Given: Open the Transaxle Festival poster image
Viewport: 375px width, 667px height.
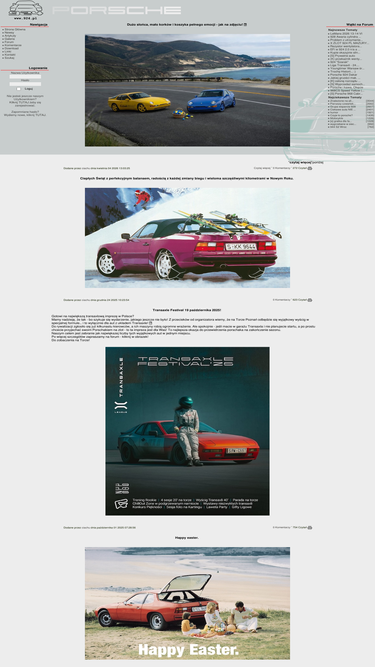Looking at the screenshot, I should pyautogui.click(x=188, y=431).
